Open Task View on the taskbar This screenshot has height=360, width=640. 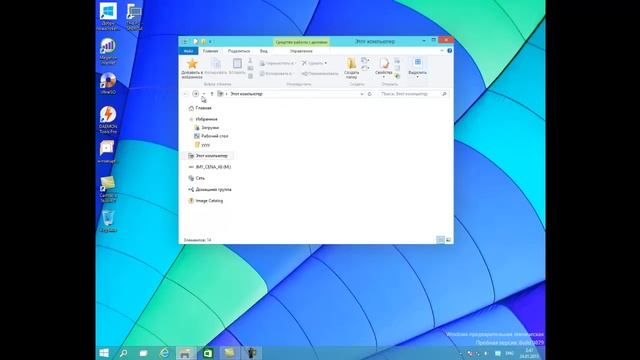click(x=143, y=353)
